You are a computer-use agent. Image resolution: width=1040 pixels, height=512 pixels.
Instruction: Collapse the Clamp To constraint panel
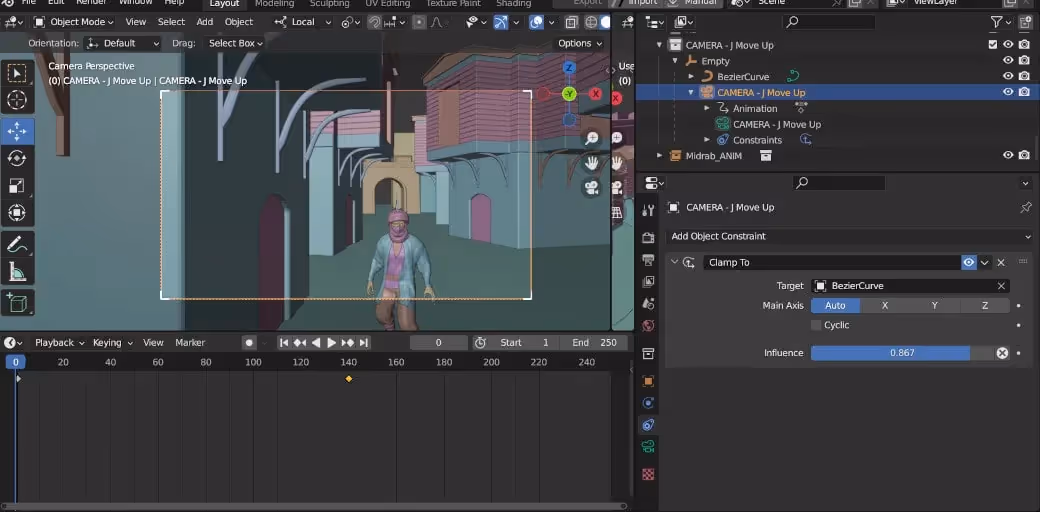coord(675,262)
